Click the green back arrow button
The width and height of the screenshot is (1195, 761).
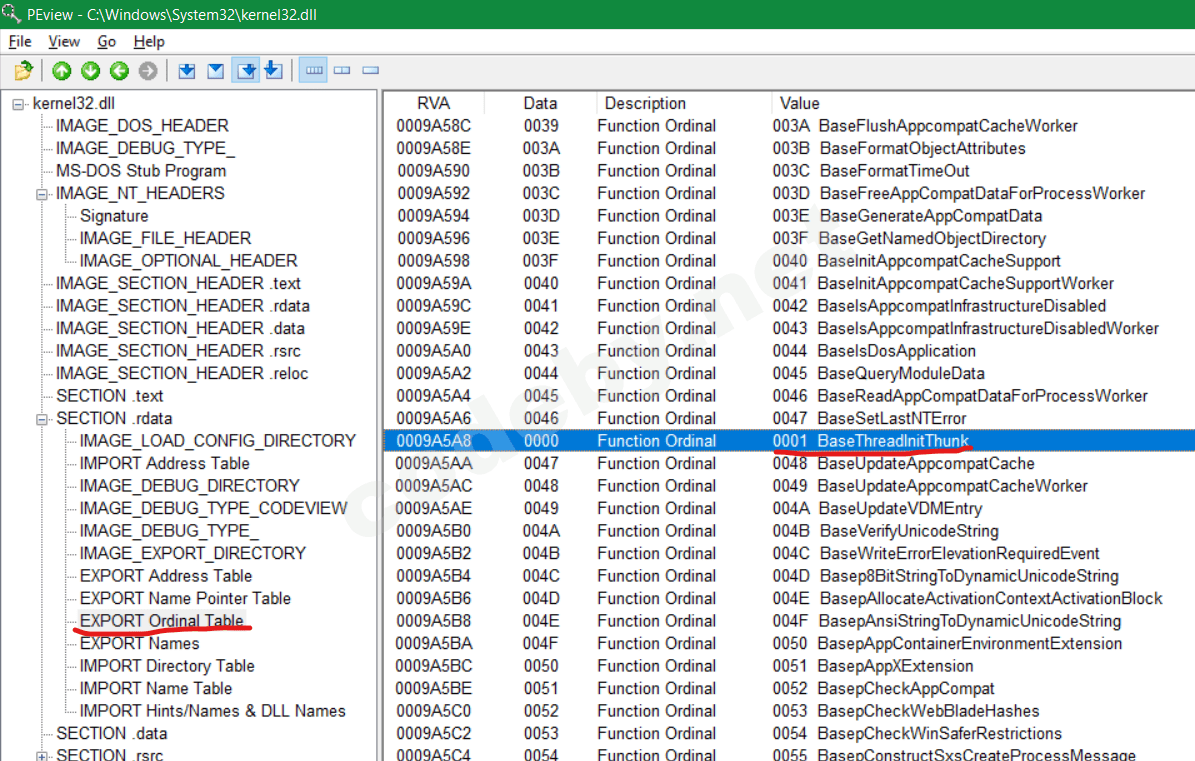coord(120,71)
